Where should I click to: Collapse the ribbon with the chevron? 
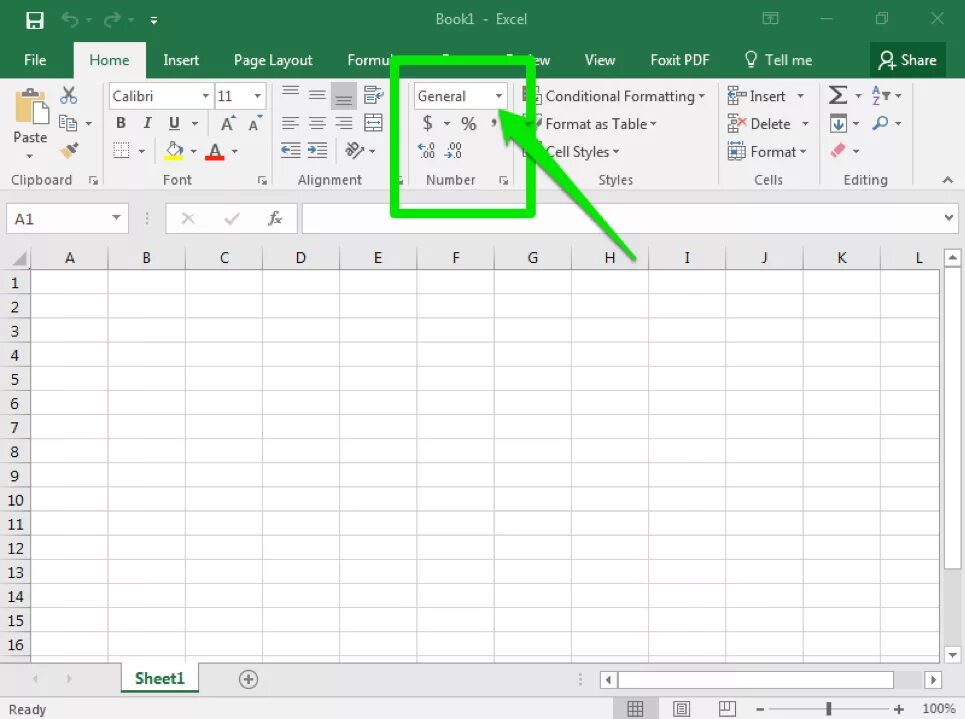point(948,180)
